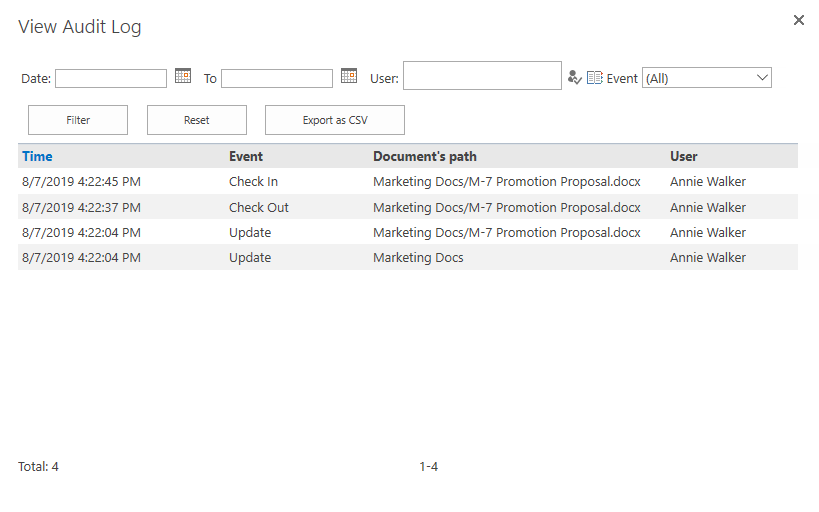
Task: Click the Event column header
Action: [x=245, y=156]
